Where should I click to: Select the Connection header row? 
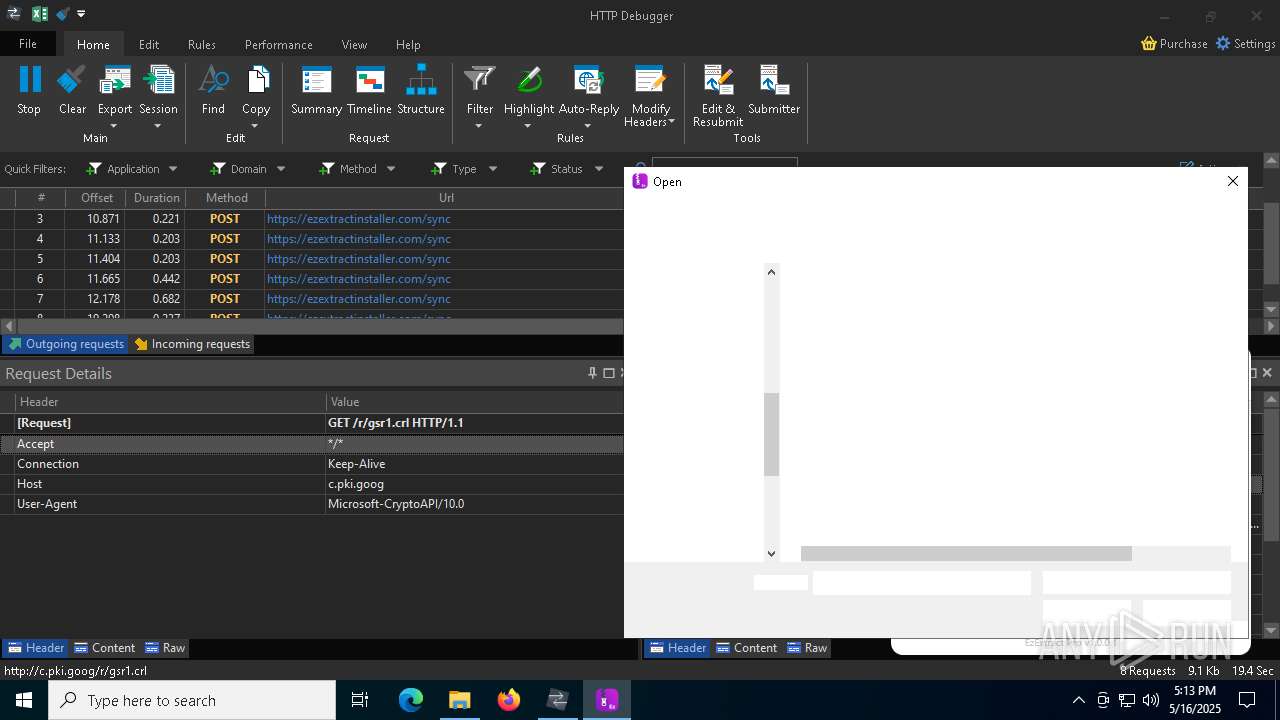pyautogui.click(x=311, y=464)
